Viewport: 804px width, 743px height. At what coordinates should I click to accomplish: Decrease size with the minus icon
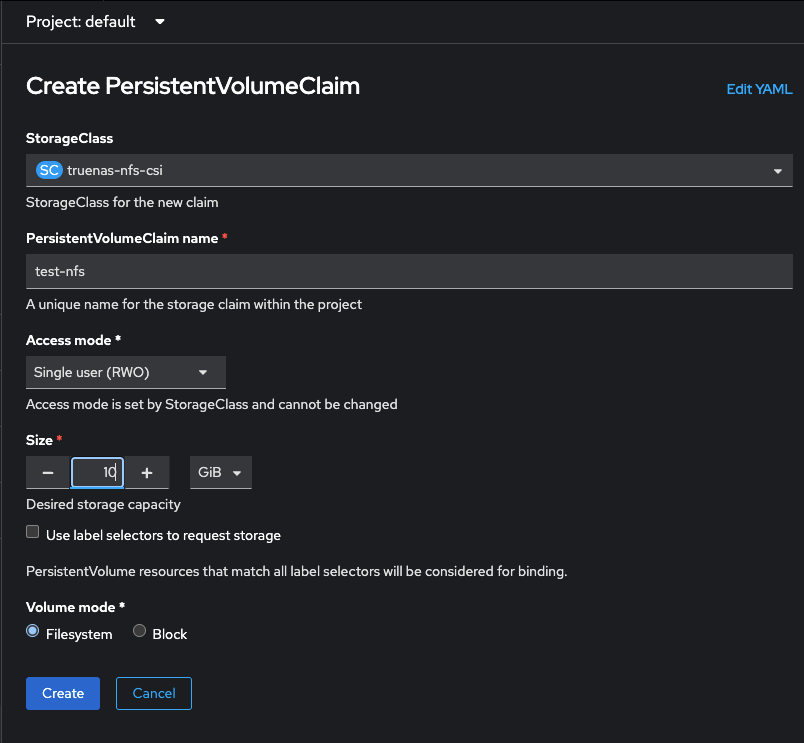[x=48, y=472]
